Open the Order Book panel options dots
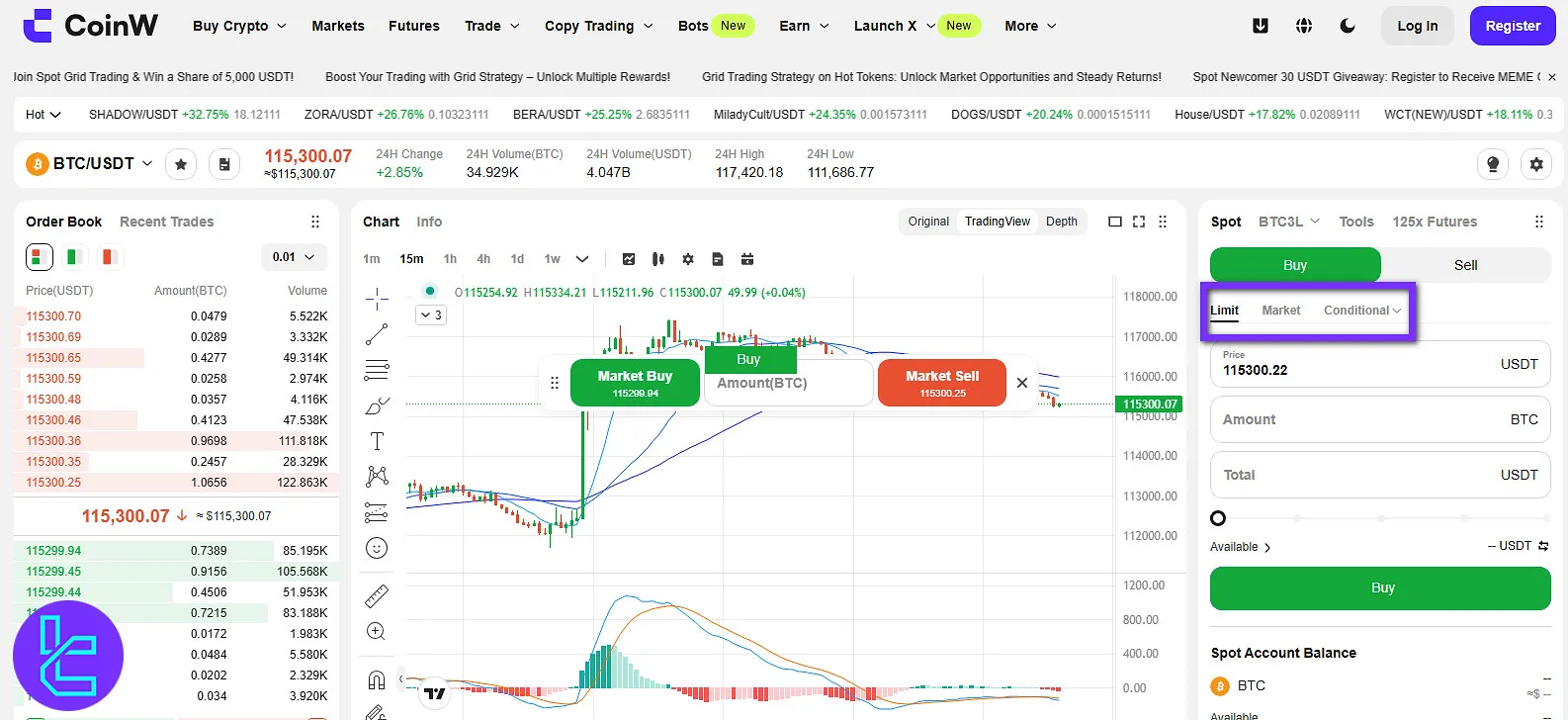Image resolution: width=1568 pixels, height=720 pixels. coord(315,222)
